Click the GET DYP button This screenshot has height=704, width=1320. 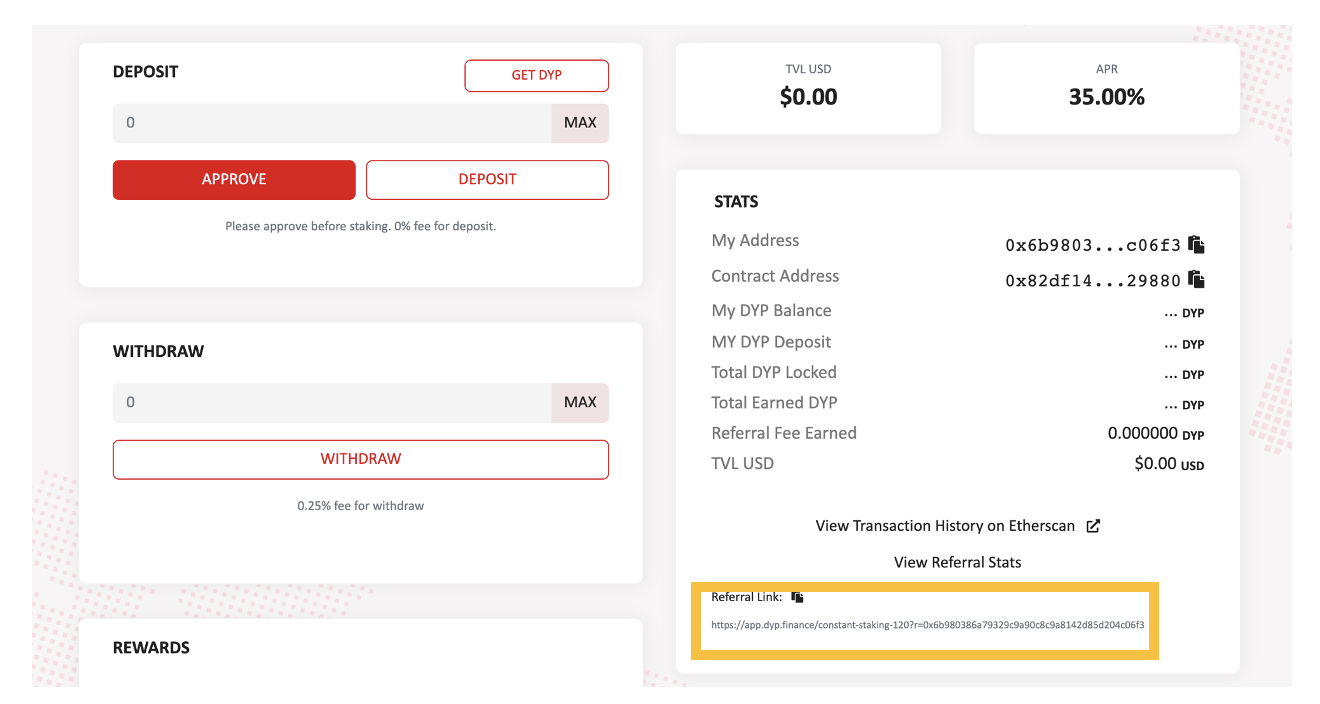click(x=537, y=75)
